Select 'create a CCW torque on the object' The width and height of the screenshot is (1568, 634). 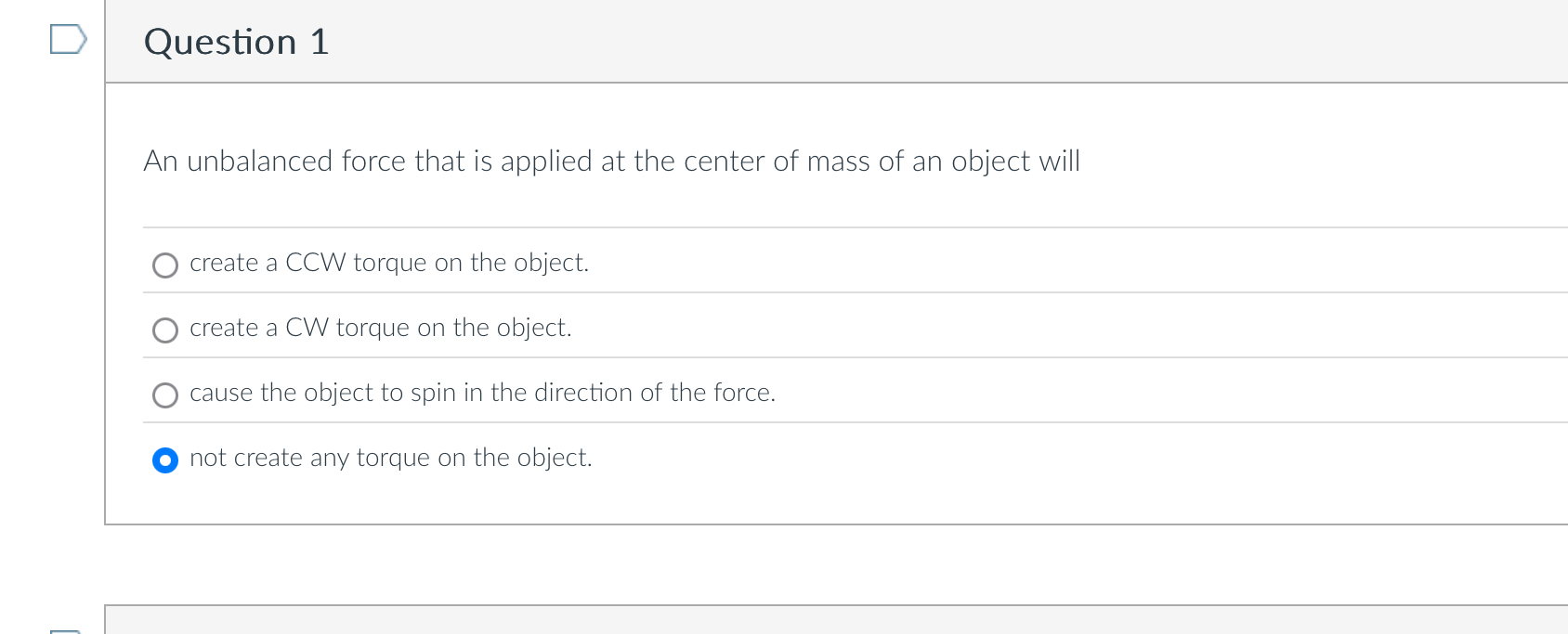tap(164, 265)
